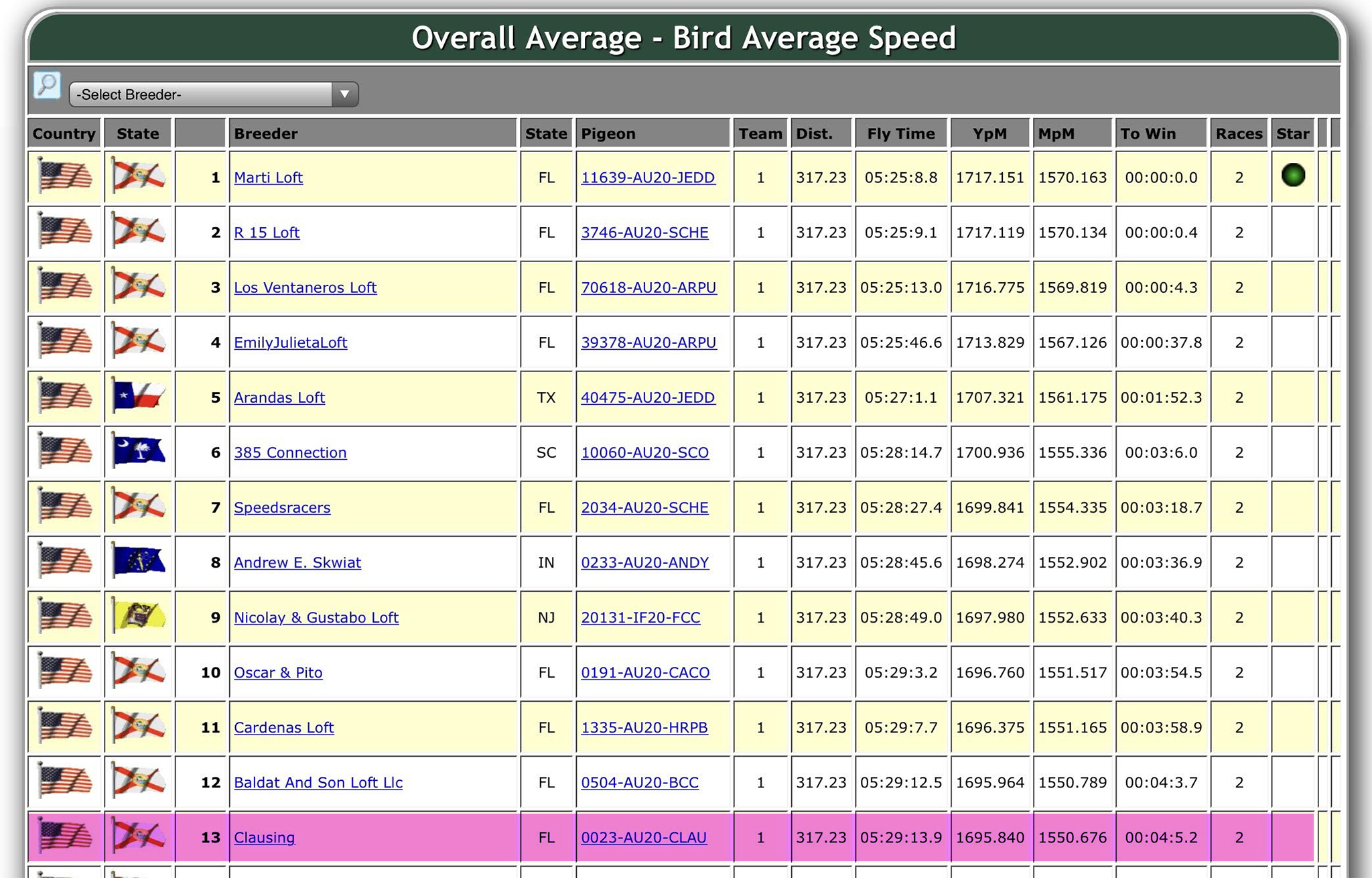Click the Breeder column header
The width and height of the screenshot is (1372, 878).
point(266,133)
